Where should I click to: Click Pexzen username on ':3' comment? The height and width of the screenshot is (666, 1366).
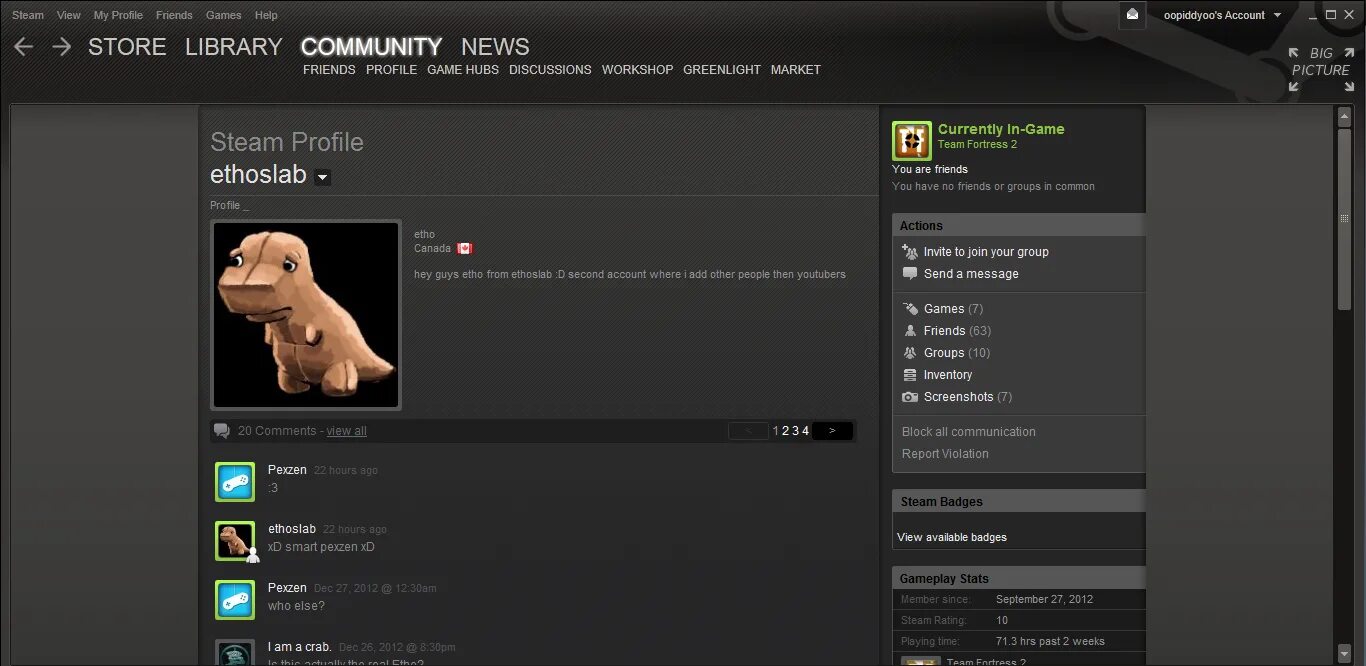[287, 469]
